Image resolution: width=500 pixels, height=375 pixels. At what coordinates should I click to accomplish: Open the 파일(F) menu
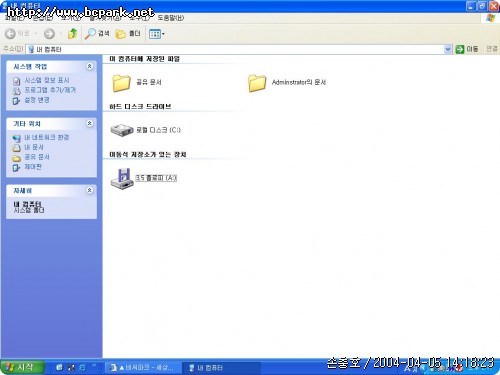(x=14, y=18)
